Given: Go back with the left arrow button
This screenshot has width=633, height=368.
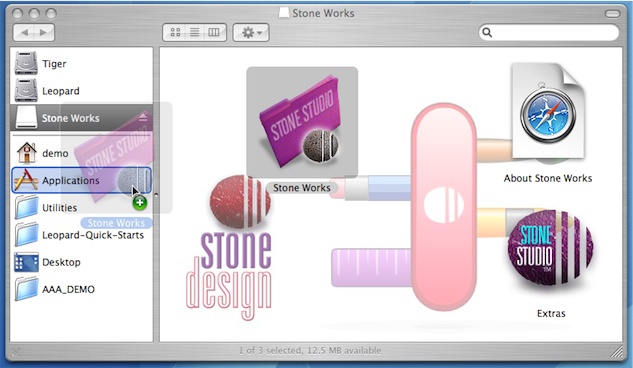Looking at the screenshot, I should (24, 32).
